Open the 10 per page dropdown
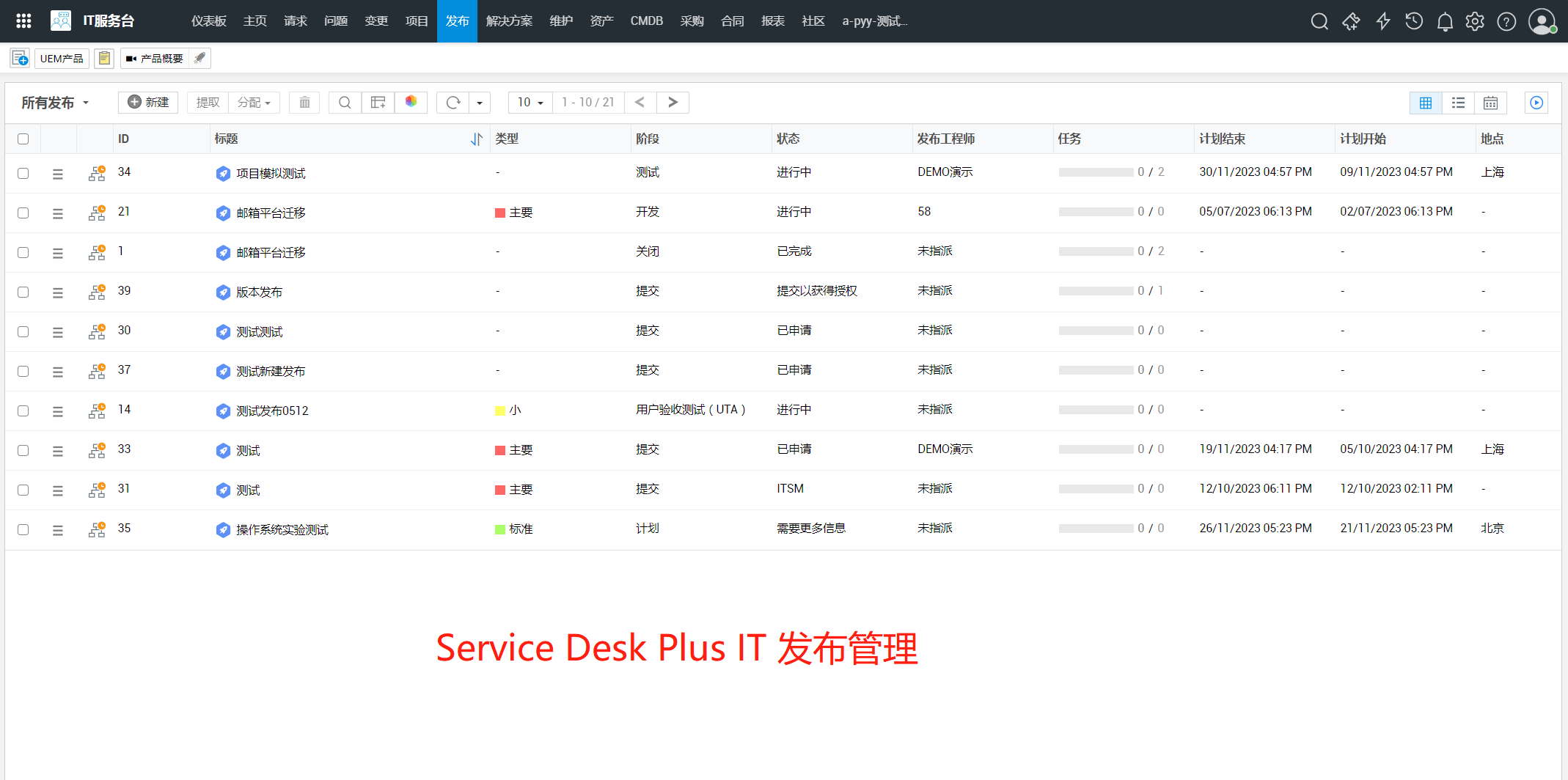Screen dimensions: 1568x780 coord(530,103)
